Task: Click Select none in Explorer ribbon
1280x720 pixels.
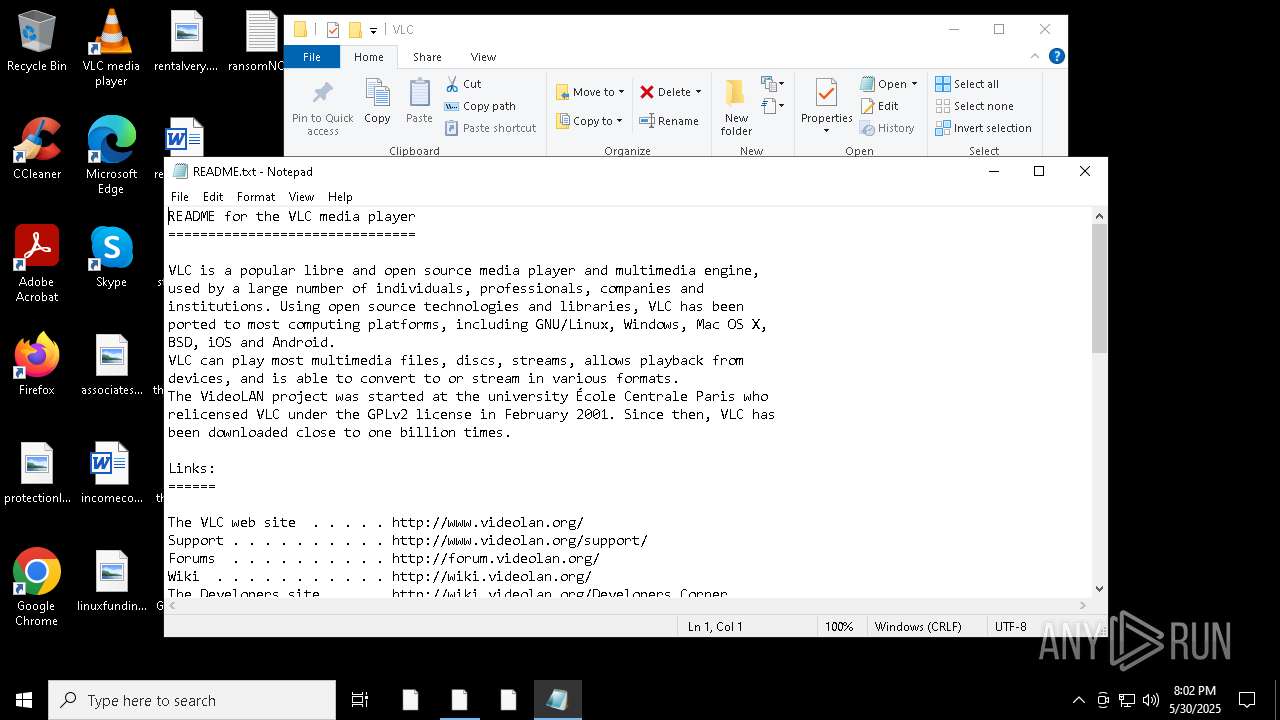Action: click(974, 106)
